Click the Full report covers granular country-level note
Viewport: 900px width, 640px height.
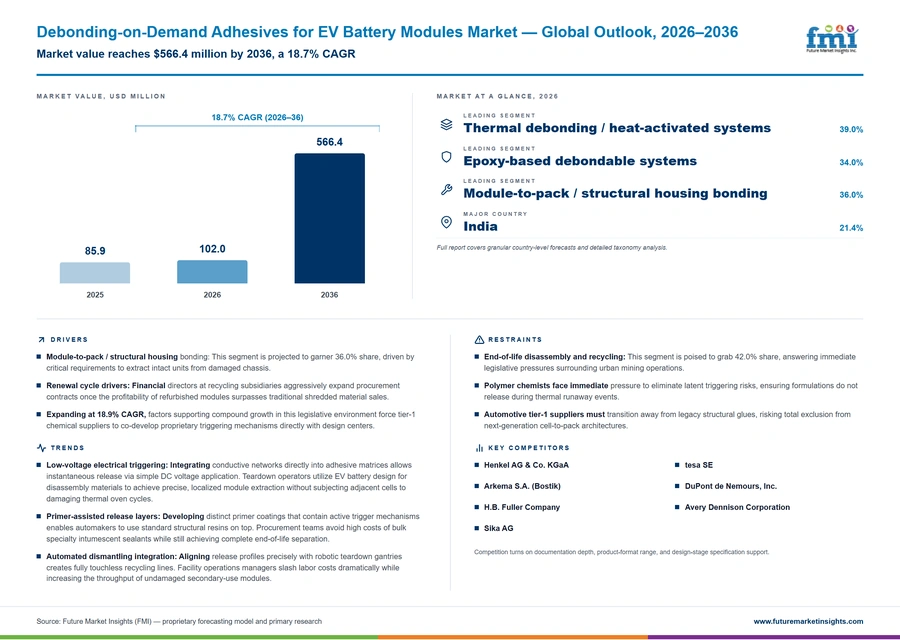pos(552,247)
